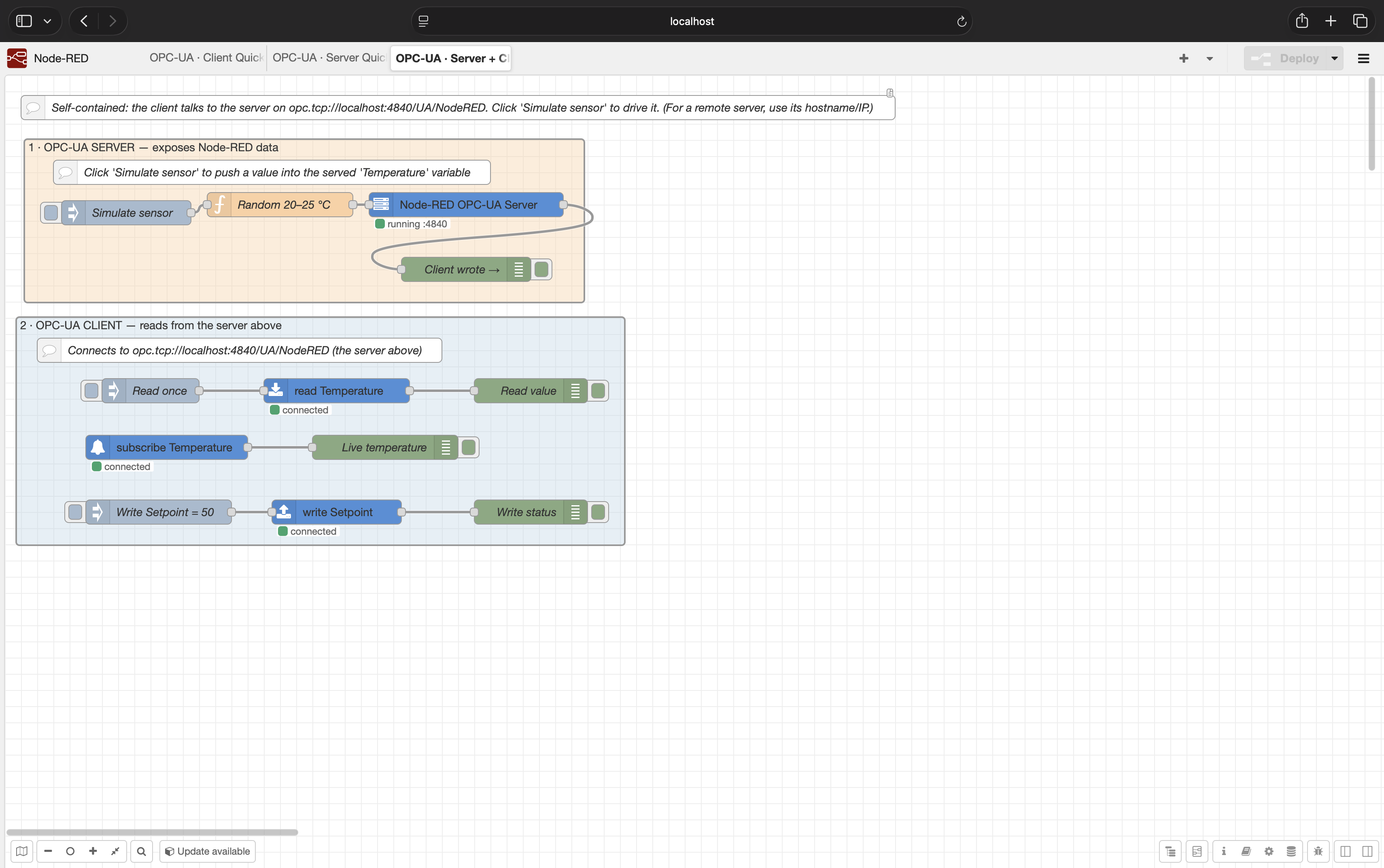Focus the localhost address bar
Screen dimensions: 1384x868
tap(692, 21)
